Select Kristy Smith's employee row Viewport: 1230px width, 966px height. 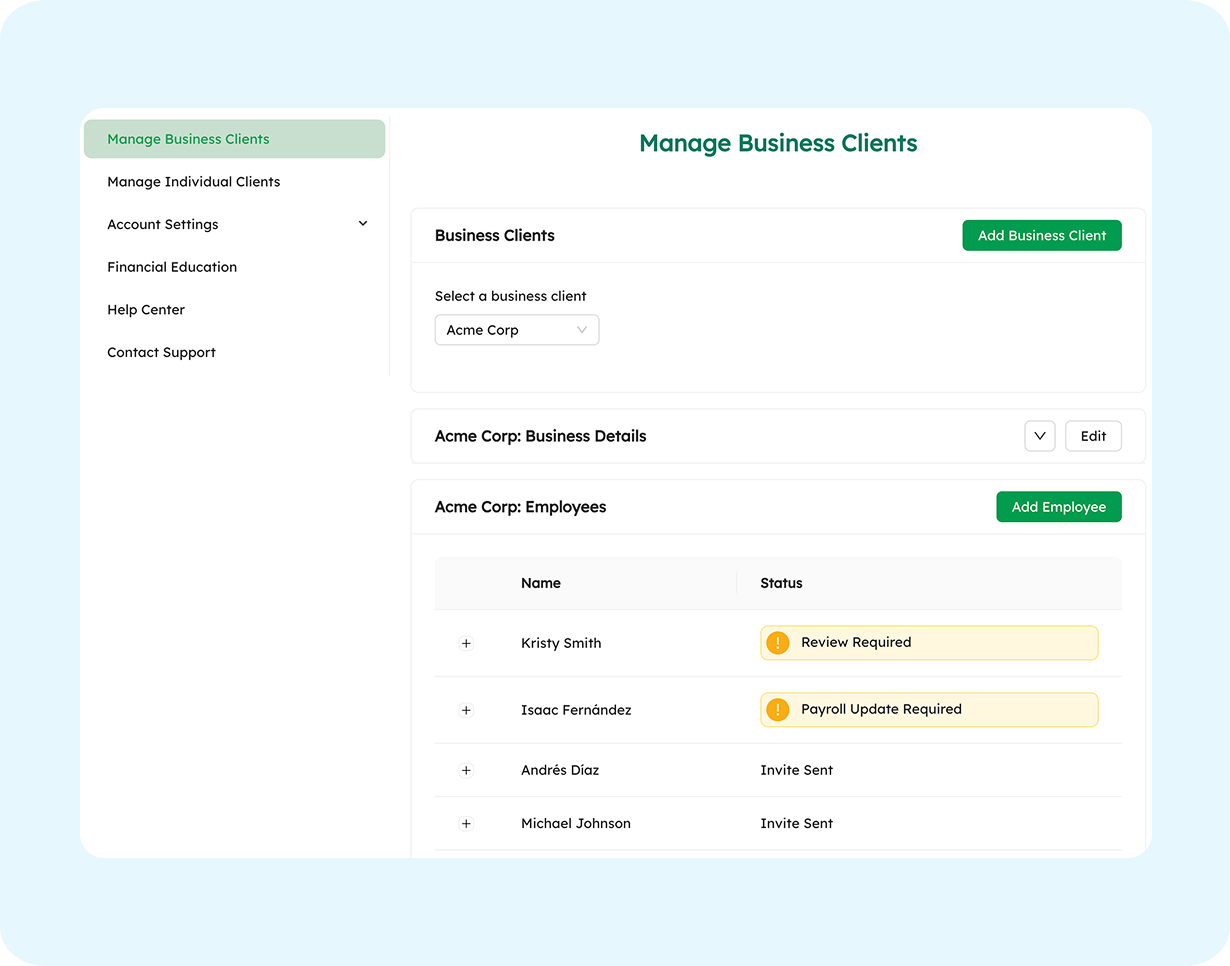click(x=560, y=643)
